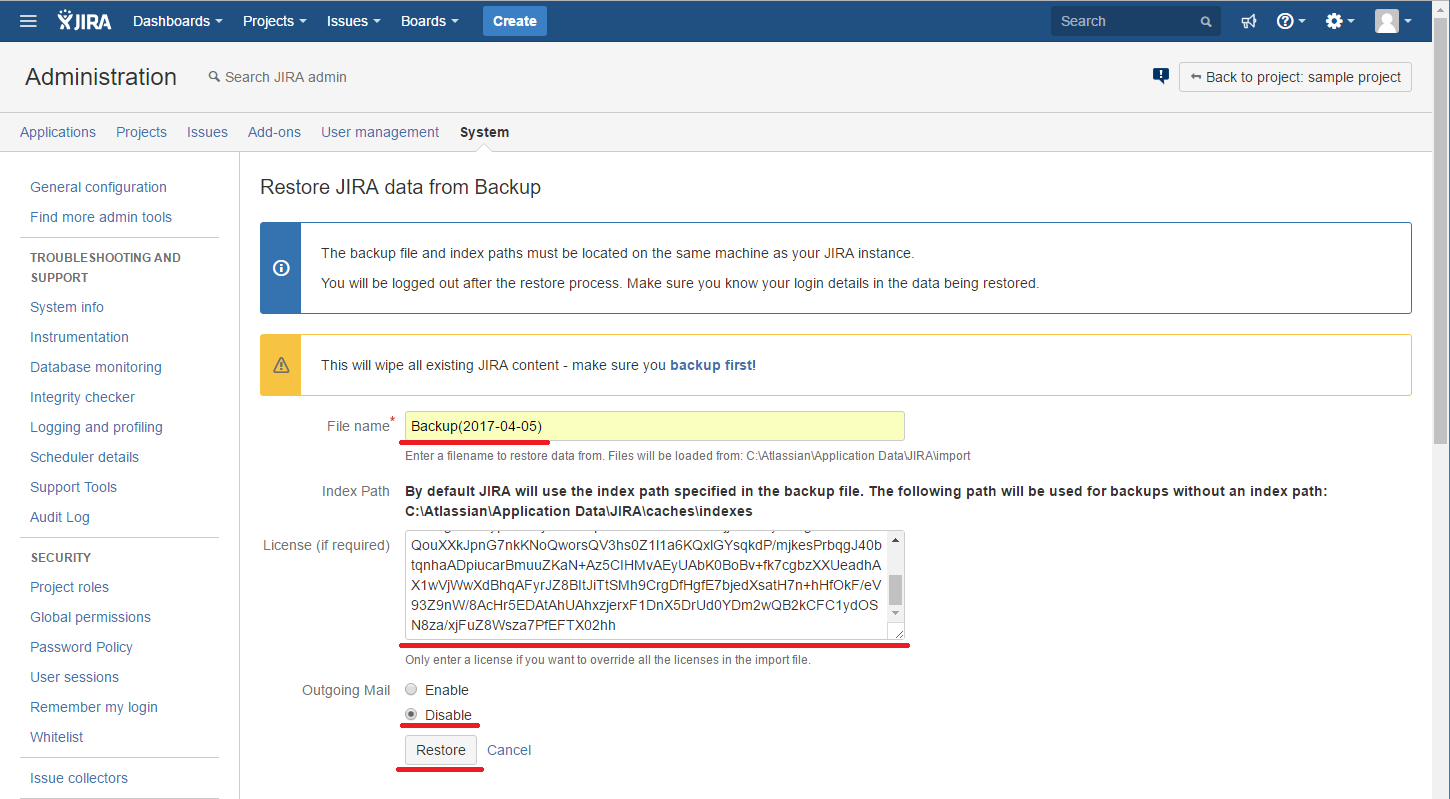Open Find more admin tools
Viewport: 1450px width, 799px height.
pos(101,217)
